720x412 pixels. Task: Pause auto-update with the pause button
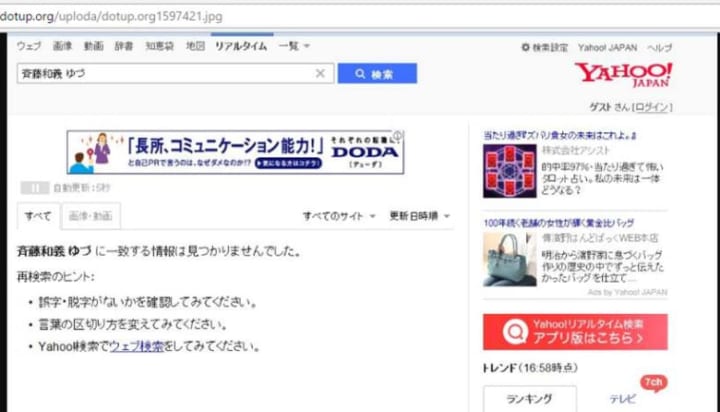tap(34, 187)
